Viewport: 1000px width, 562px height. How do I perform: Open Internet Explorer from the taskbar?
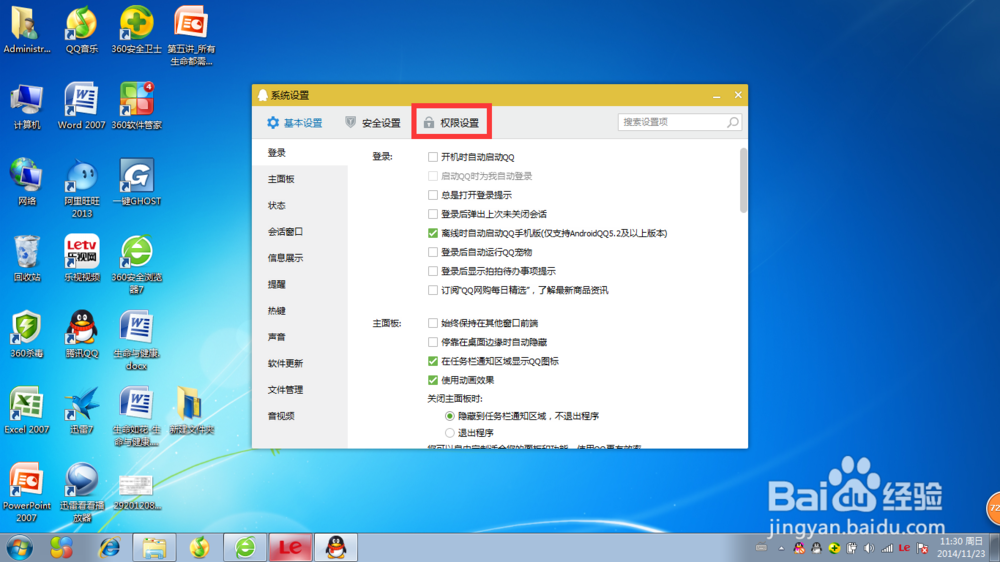click(109, 547)
